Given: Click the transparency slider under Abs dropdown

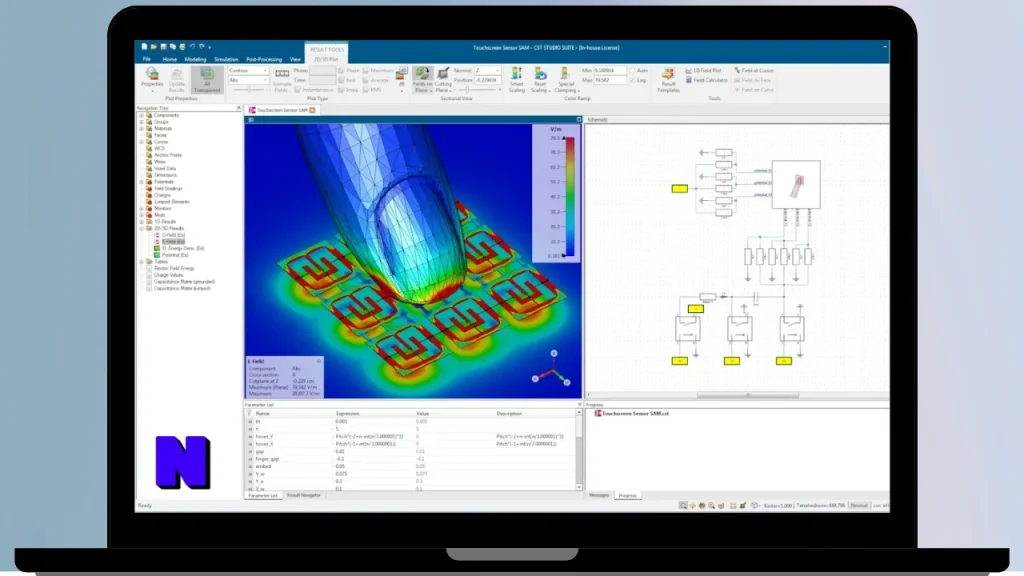Looking at the screenshot, I should (248, 89).
